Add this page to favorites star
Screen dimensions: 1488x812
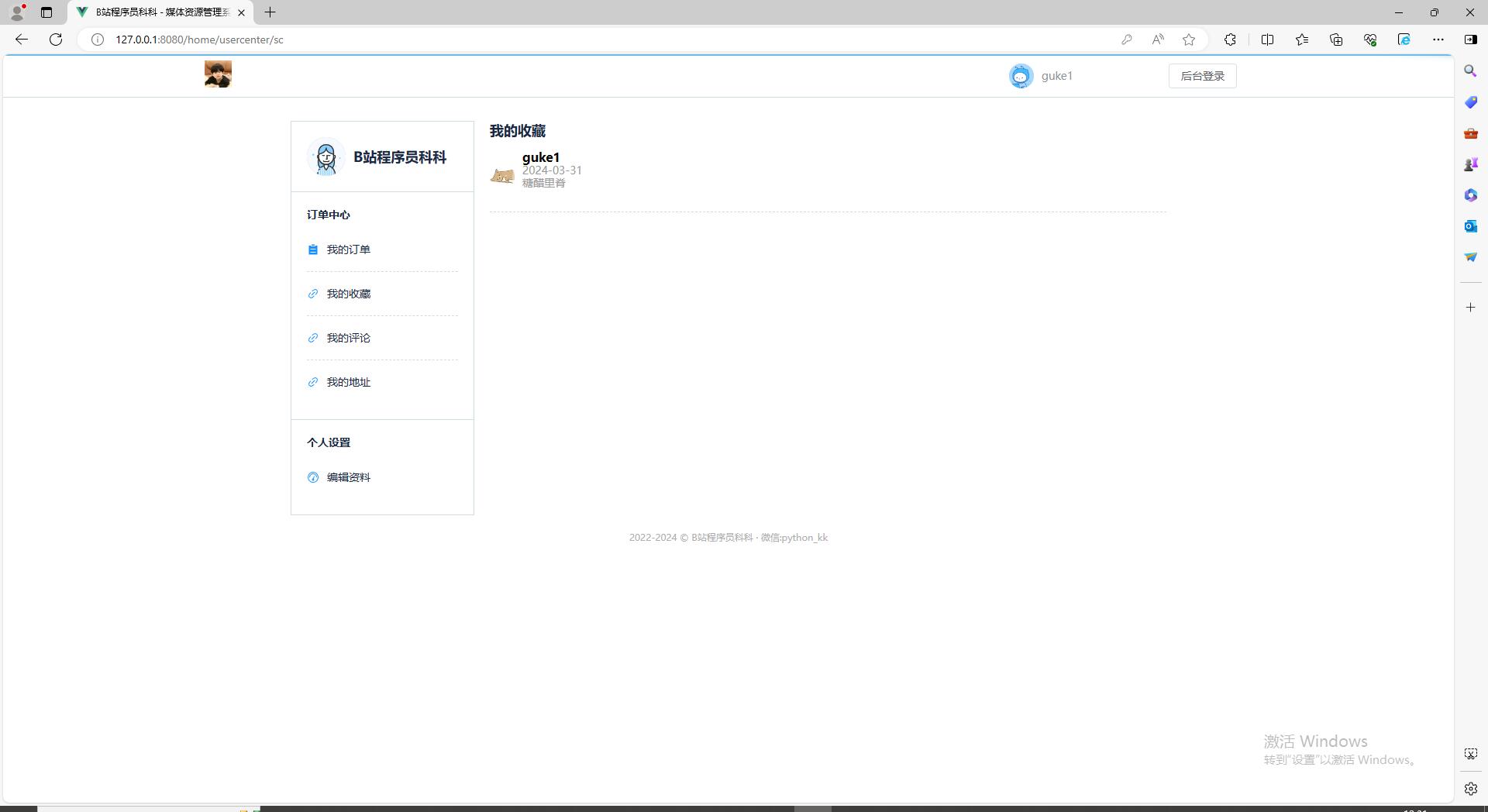[1189, 40]
